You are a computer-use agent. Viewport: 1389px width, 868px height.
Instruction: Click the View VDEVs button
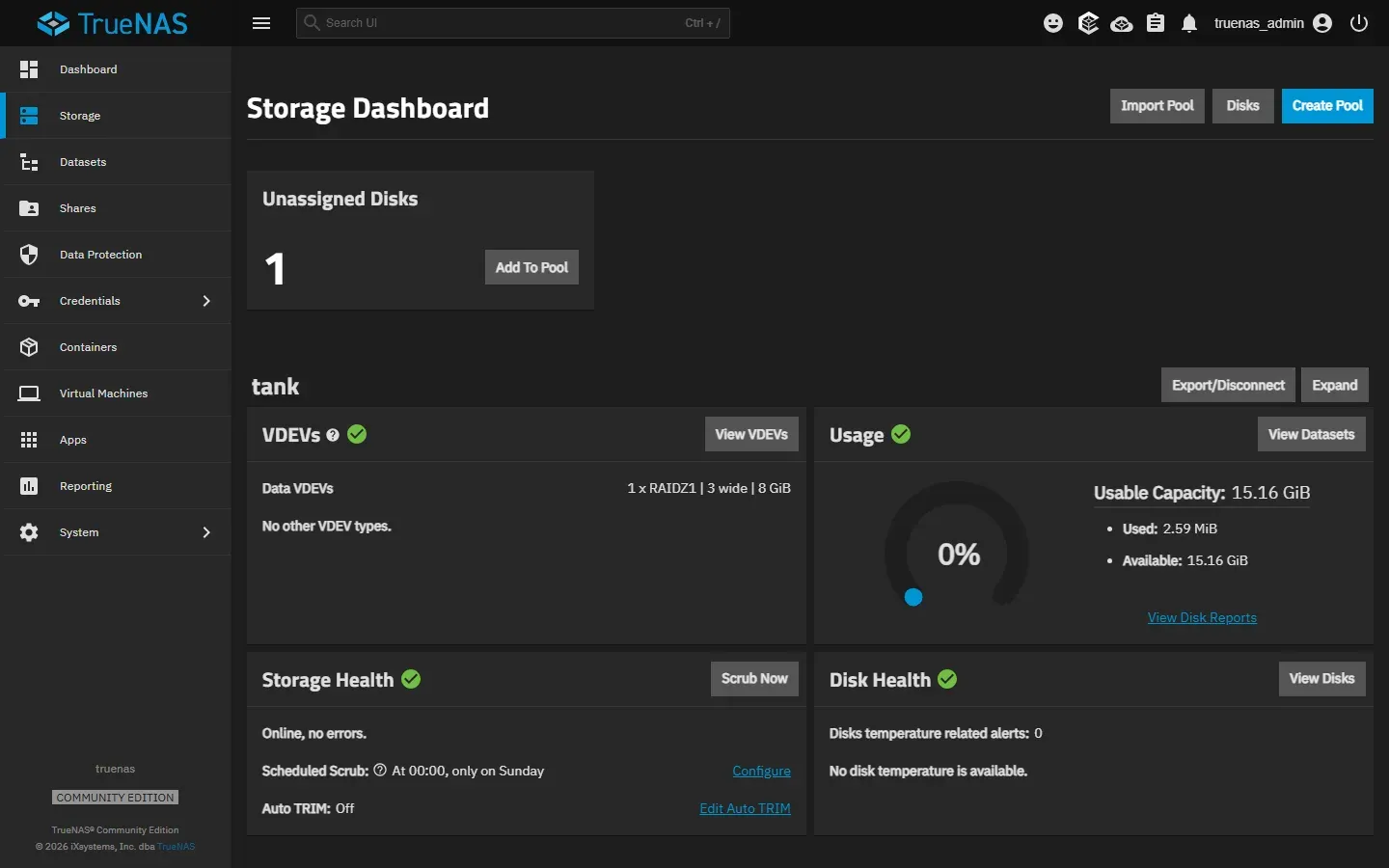tap(751, 434)
